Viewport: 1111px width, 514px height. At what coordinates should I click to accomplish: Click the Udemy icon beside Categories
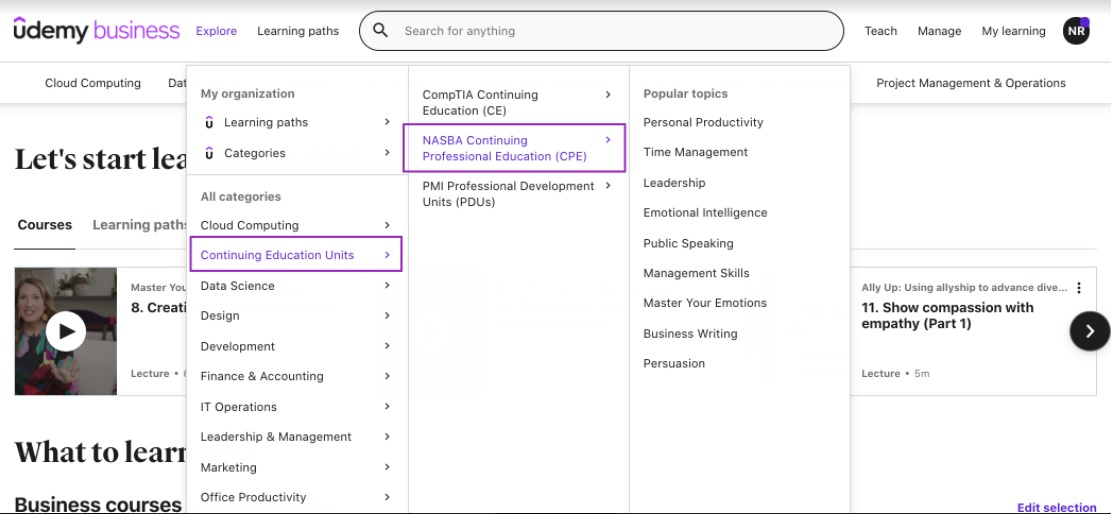(x=209, y=153)
